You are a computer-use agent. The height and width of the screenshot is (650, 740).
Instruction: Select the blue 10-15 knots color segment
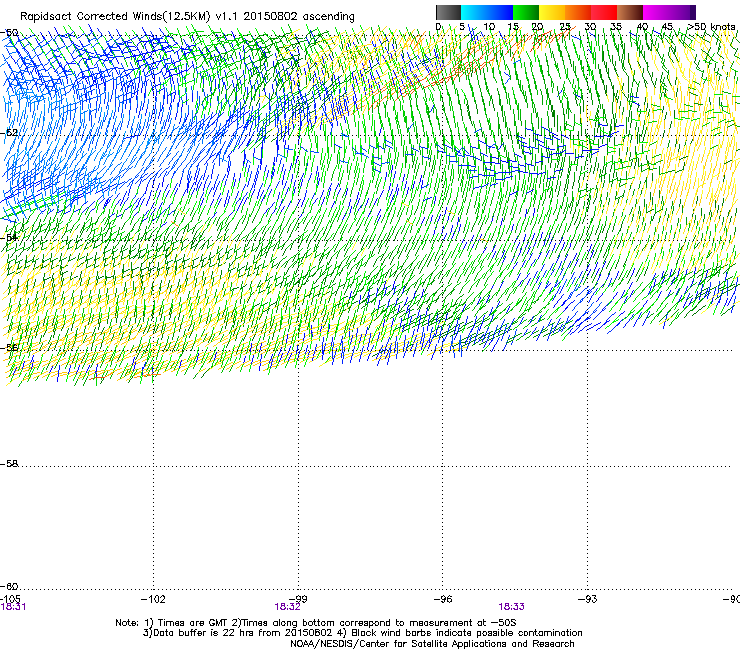pos(500,12)
